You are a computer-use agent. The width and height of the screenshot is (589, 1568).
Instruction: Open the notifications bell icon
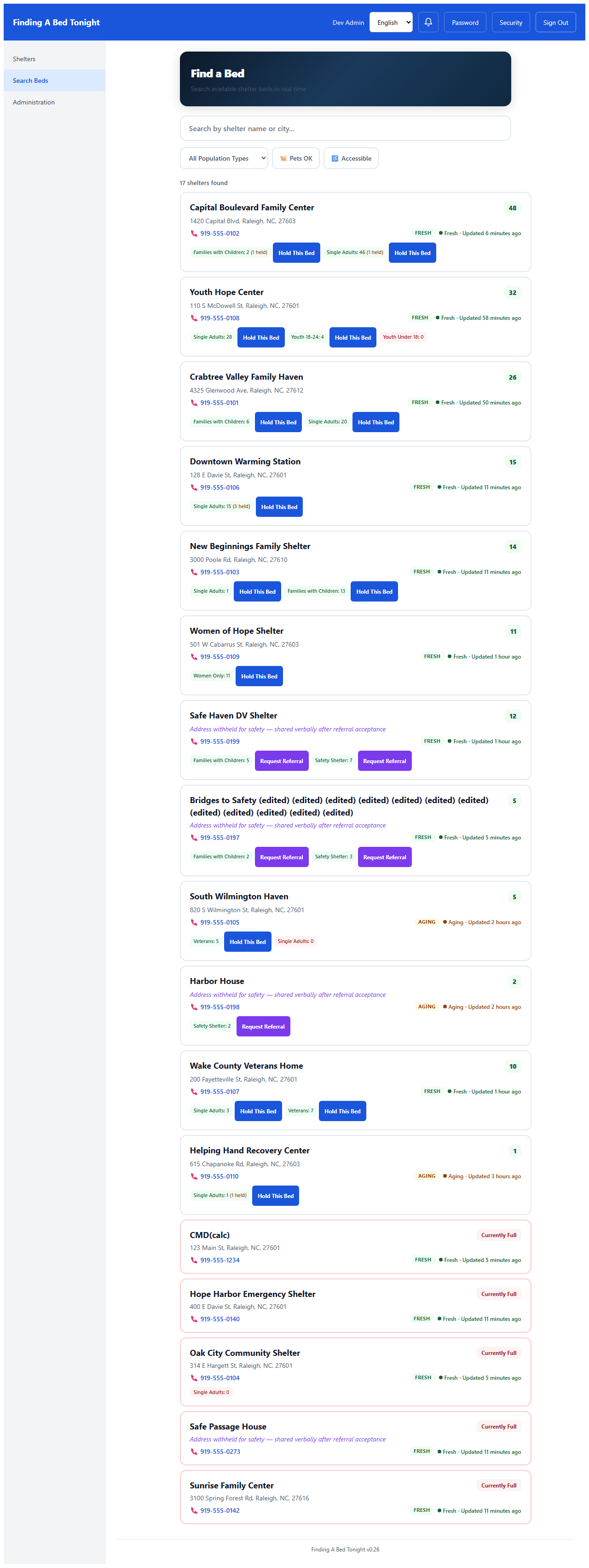[x=428, y=23]
